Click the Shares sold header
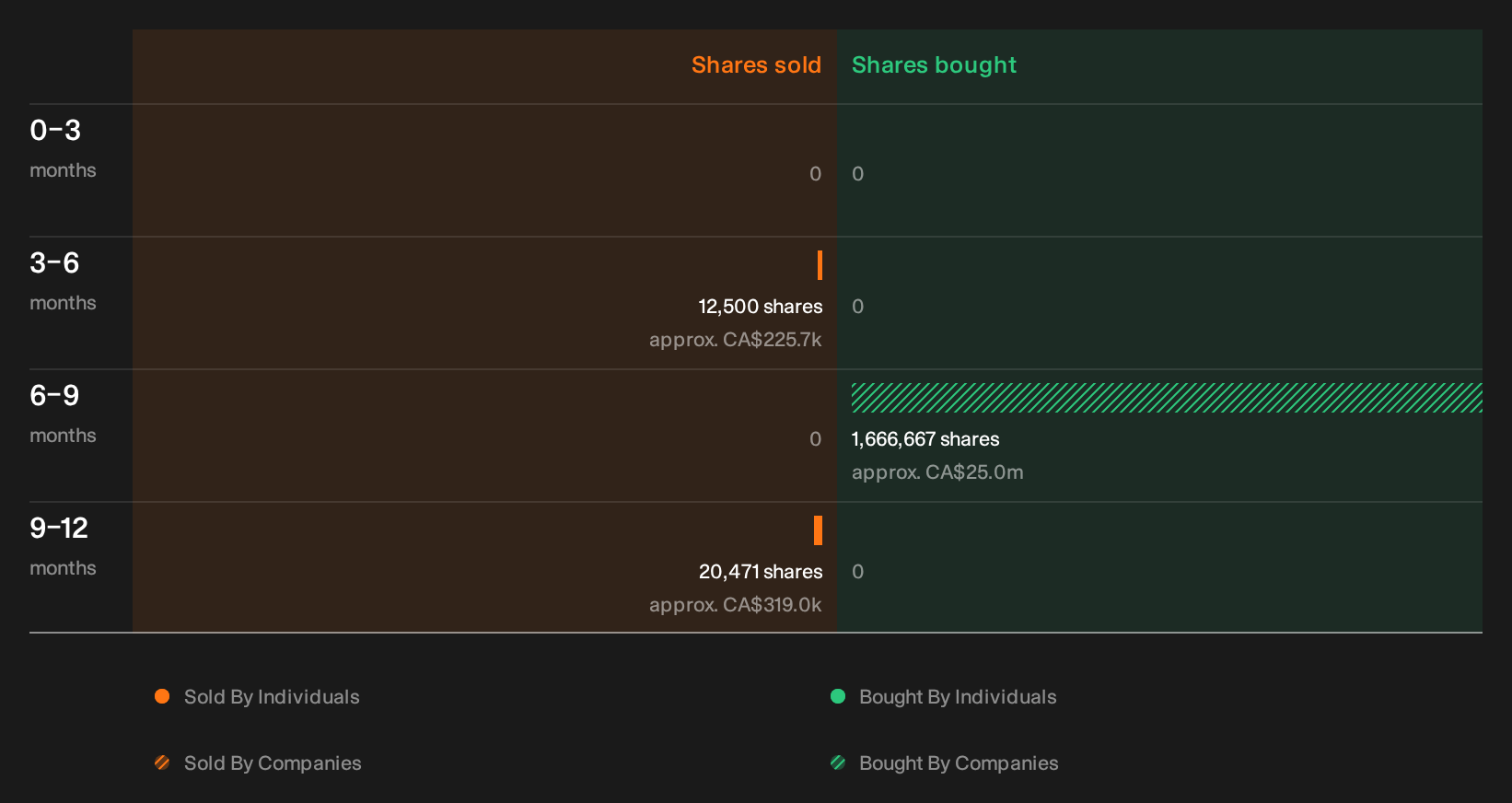The height and width of the screenshot is (803, 1512). (756, 65)
